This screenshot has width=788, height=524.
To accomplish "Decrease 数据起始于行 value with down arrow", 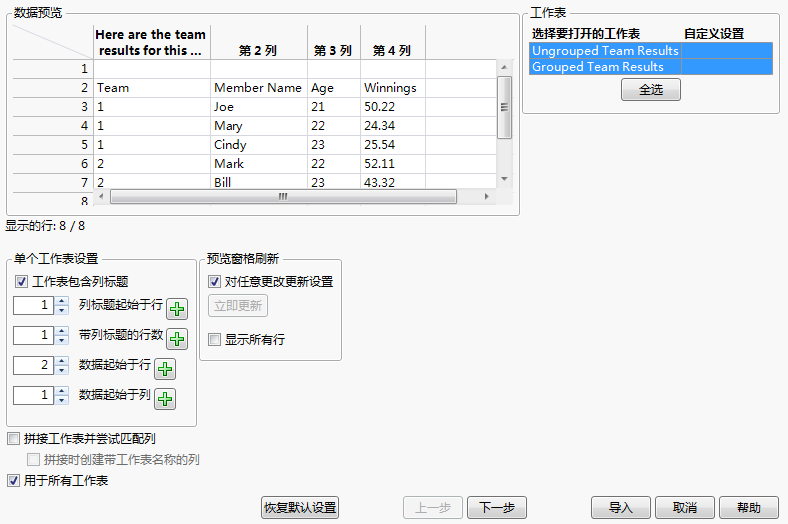I will (62, 370).
